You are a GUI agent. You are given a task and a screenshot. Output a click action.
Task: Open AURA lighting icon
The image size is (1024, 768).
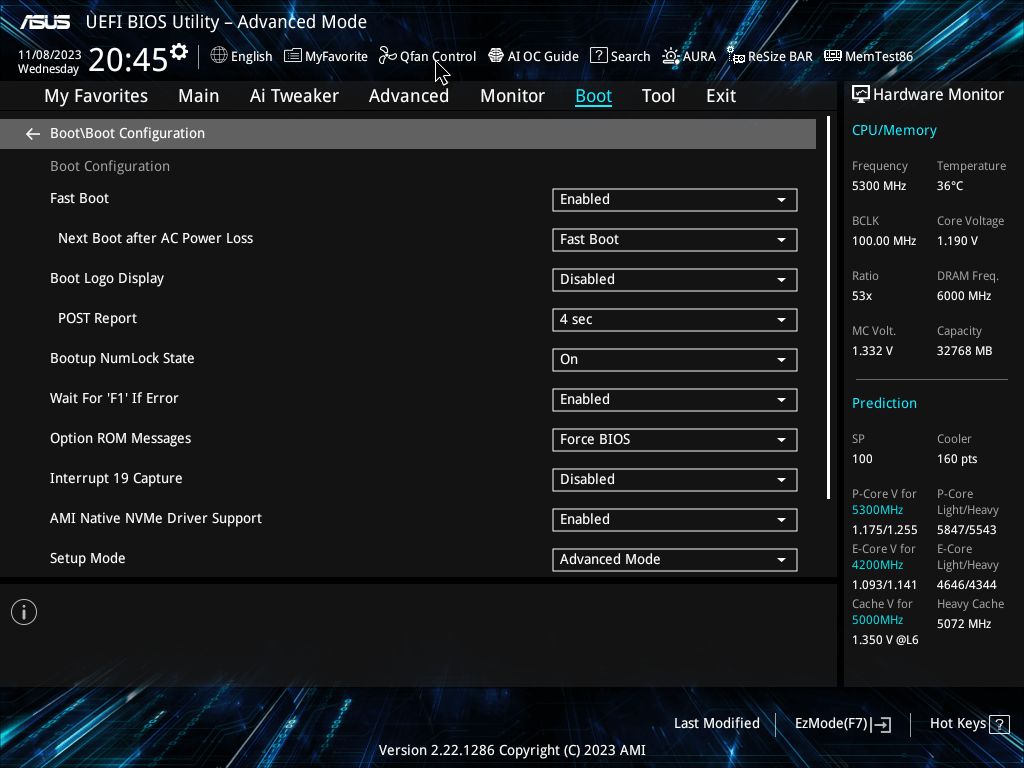pyautogui.click(x=671, y=56)
